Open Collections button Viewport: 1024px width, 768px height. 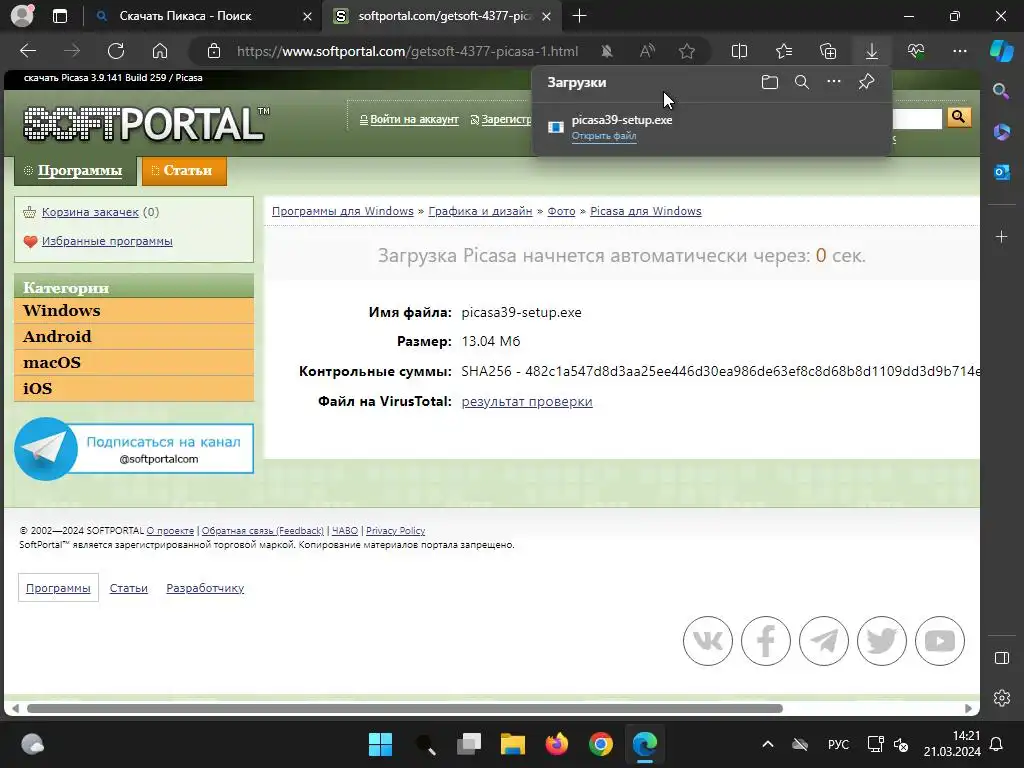pos(827,51)
